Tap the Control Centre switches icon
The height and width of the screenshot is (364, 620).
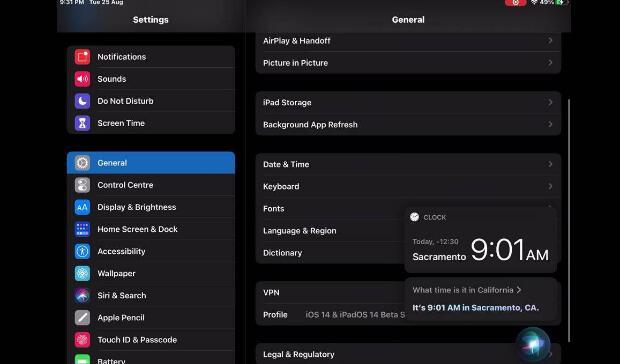[82, 185]
